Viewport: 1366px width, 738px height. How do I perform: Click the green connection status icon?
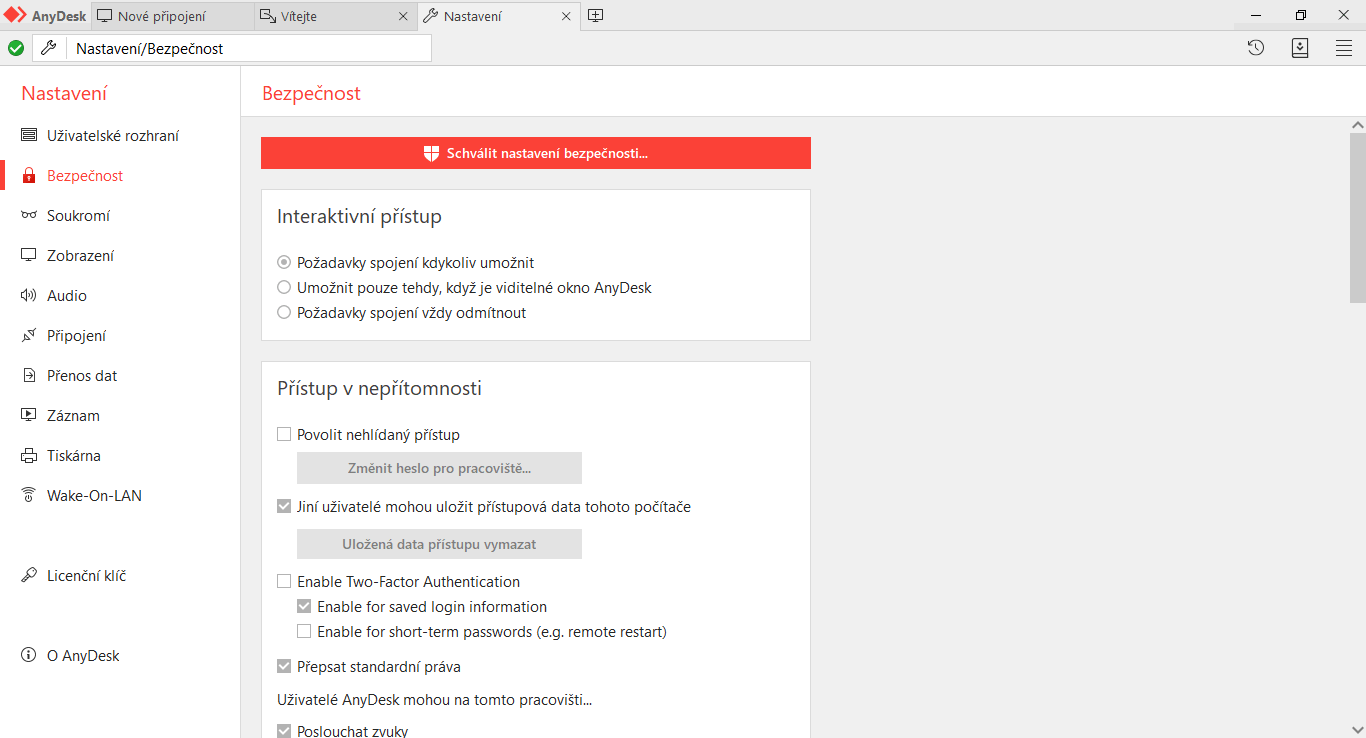[x=16, y=48]
